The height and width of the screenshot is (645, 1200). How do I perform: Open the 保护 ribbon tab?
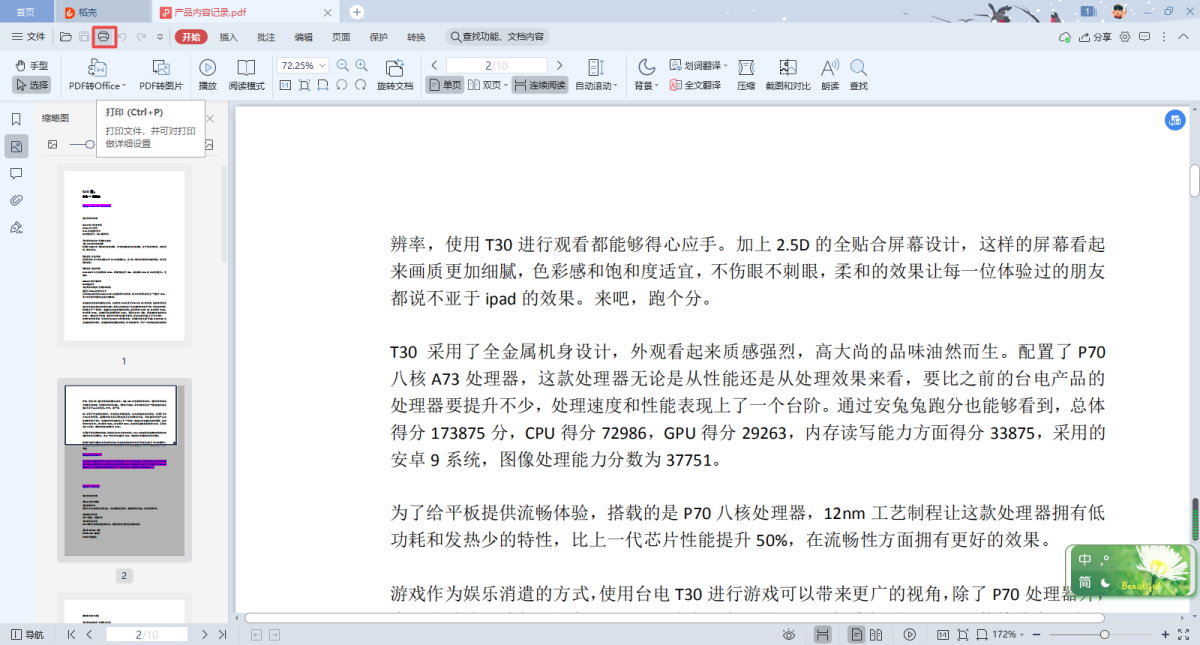[378, 37]
